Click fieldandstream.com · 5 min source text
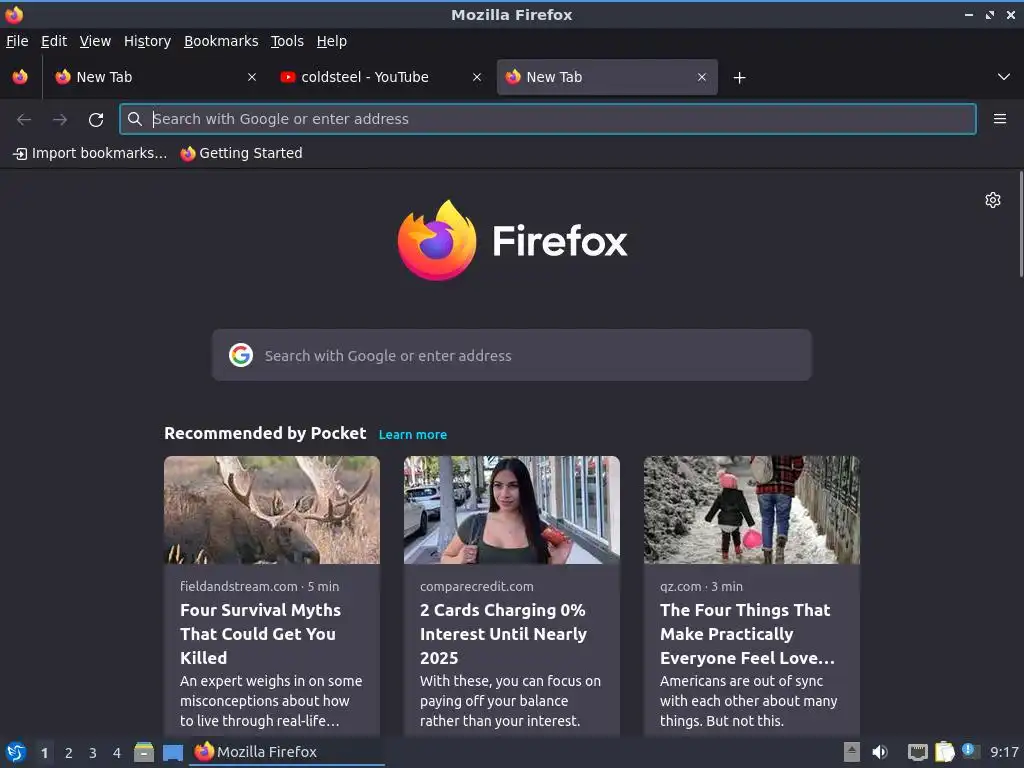1024x768 pixels. coord(259,586)
